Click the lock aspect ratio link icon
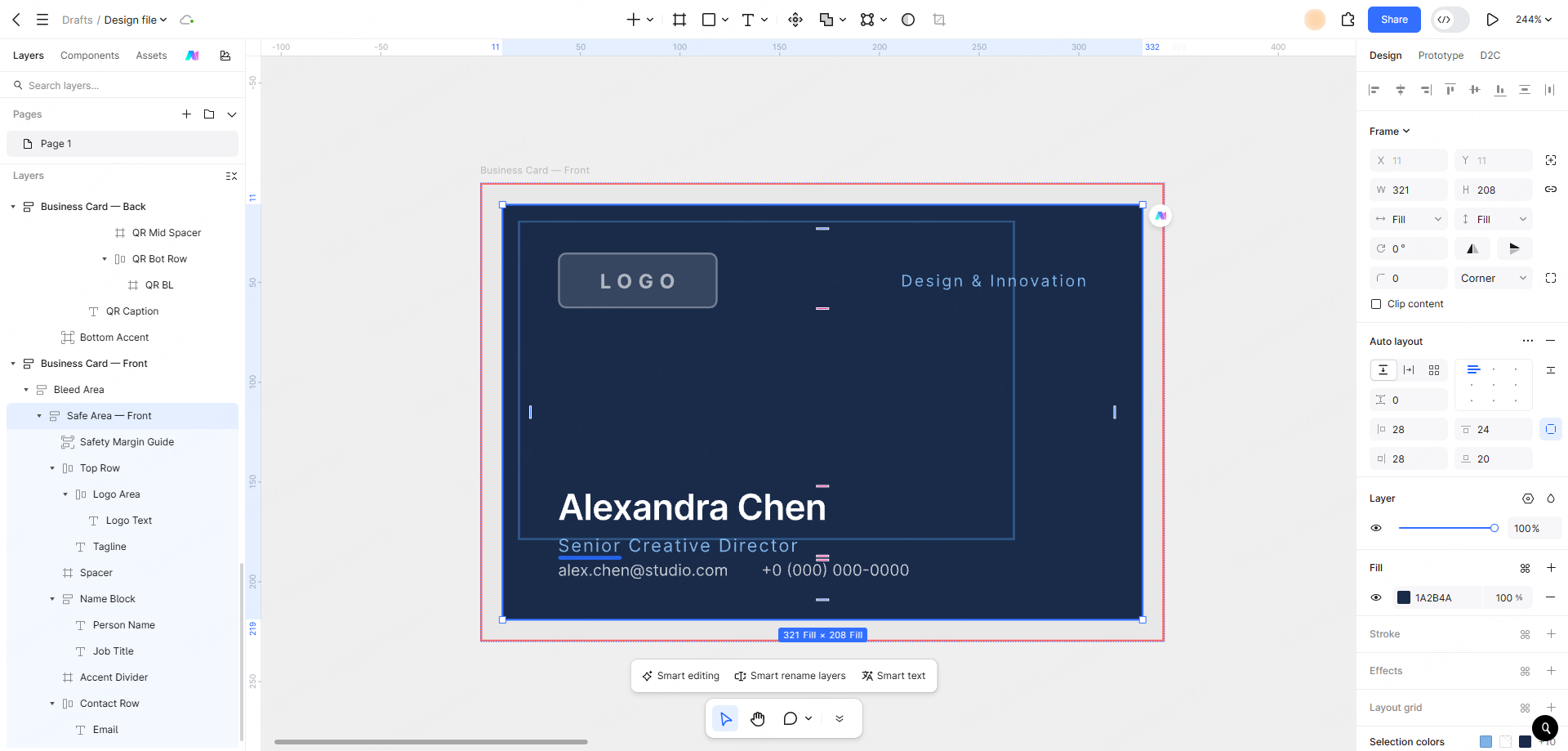Screen dimensions: 1568x751 coord(1551,190)
